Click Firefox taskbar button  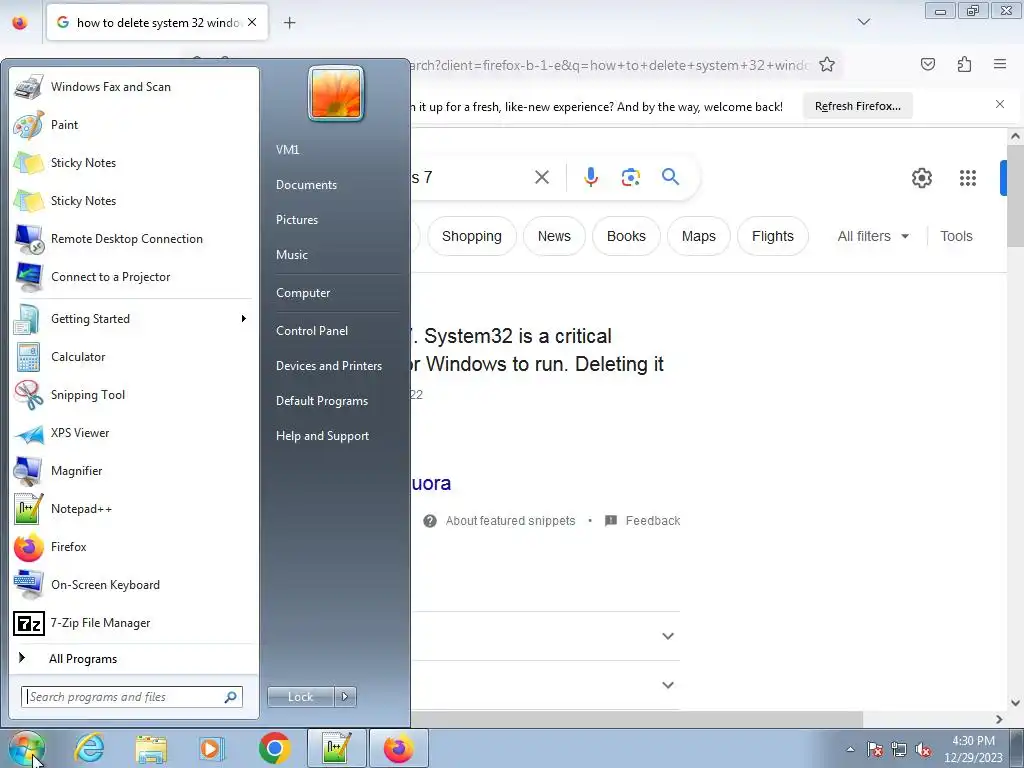point(399,748)
